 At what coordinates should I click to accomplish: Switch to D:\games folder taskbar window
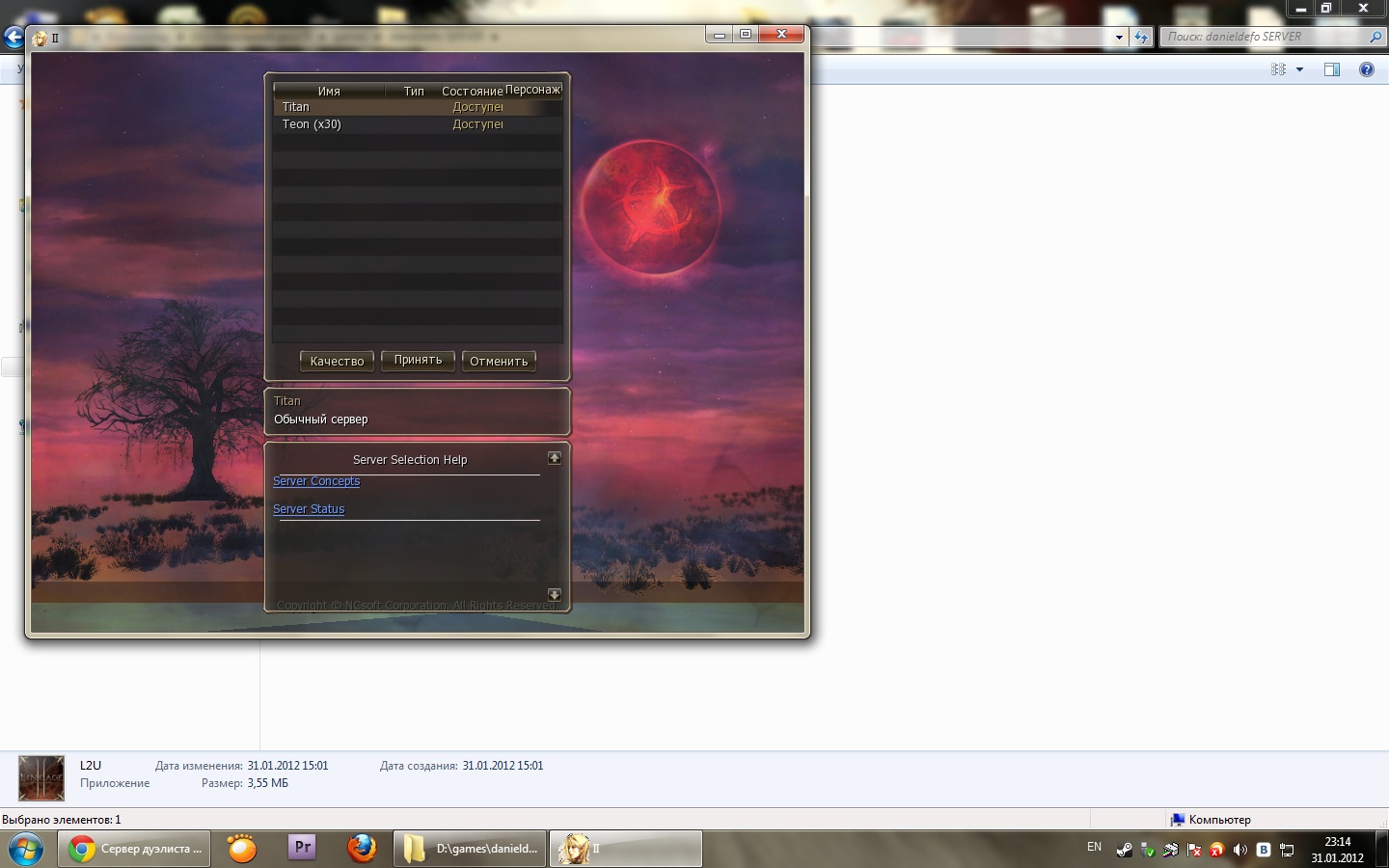point(470,849)
